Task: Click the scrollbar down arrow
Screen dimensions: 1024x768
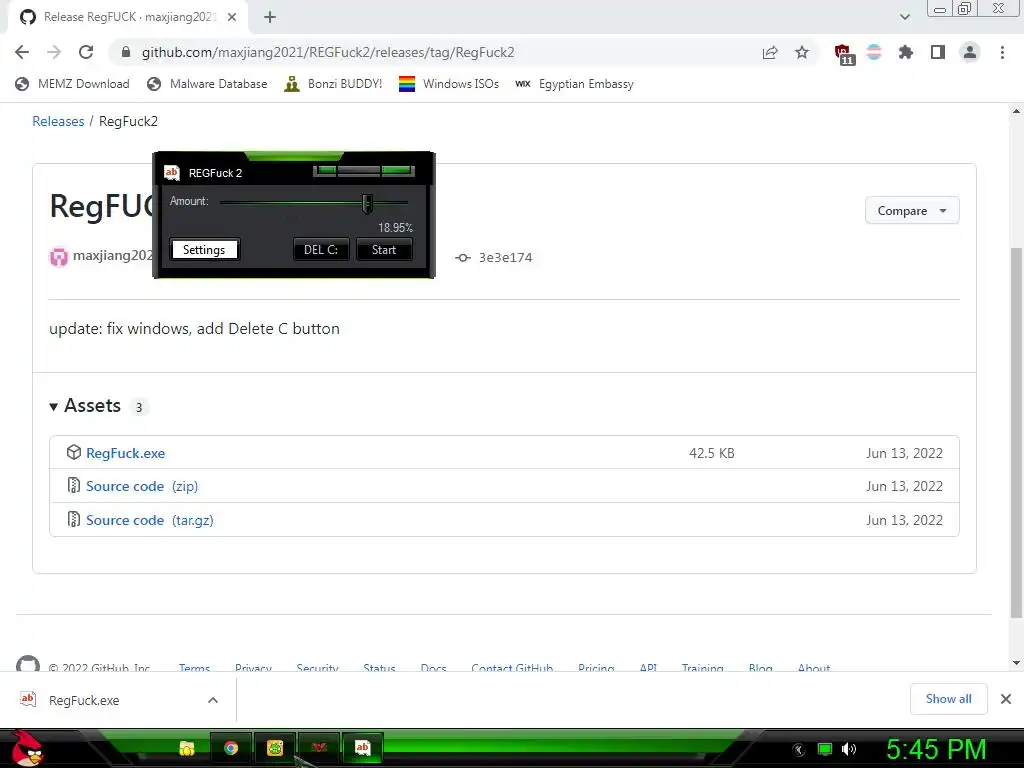Action: pos(1016,664)
